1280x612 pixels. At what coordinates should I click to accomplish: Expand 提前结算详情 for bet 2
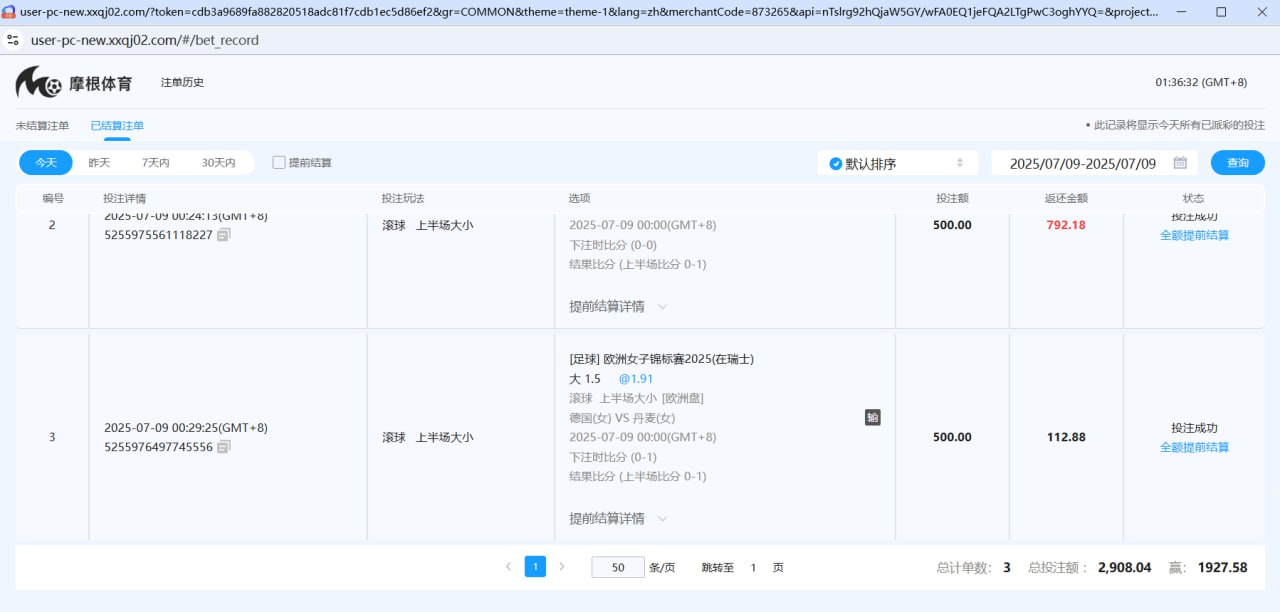(617, 307)
